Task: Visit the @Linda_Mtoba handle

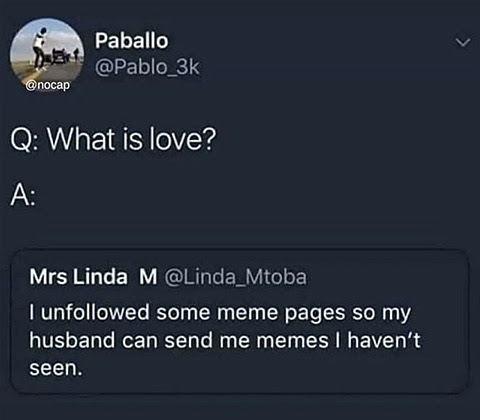Action: coord(236,277)
